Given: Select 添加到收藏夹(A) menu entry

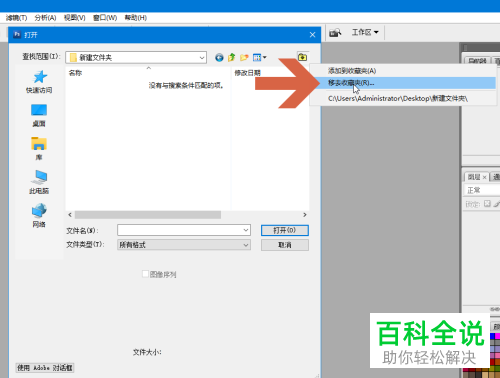Looking at the screenshot, I should 403,71.
